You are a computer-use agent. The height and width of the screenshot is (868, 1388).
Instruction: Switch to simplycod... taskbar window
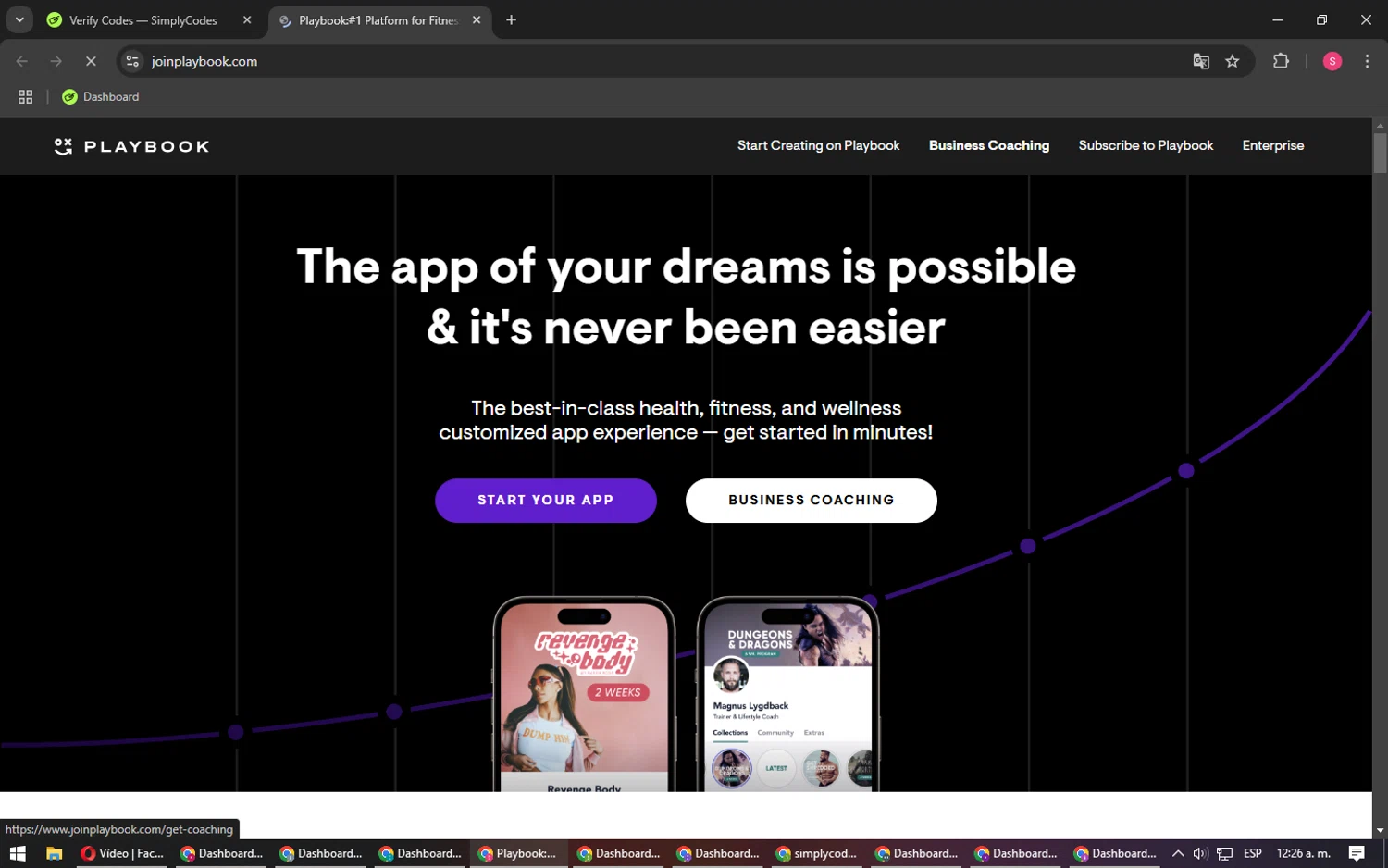[817, 853]
